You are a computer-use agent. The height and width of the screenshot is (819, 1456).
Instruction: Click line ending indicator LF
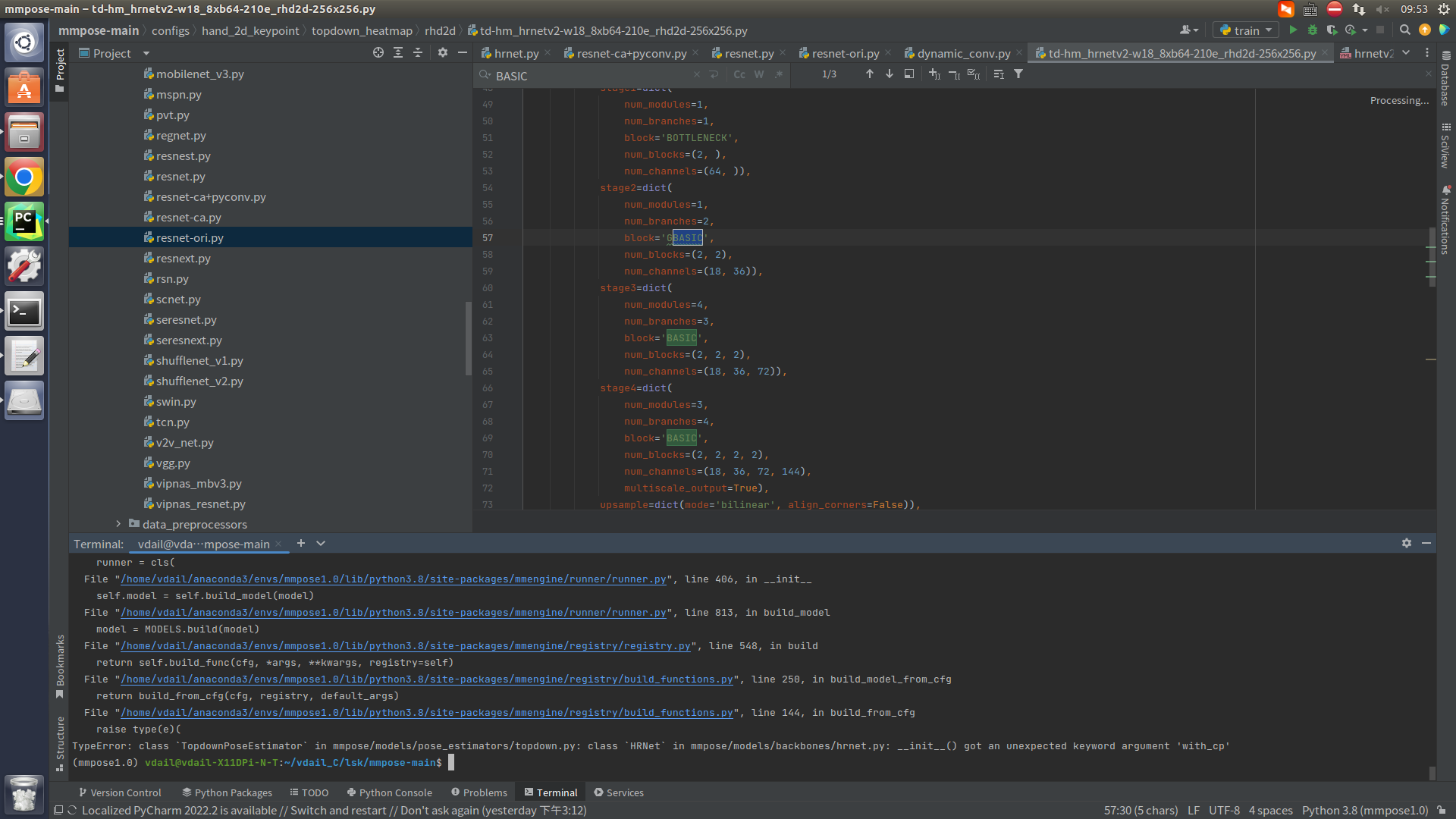pyautogui.click(x=1194, y=810)
